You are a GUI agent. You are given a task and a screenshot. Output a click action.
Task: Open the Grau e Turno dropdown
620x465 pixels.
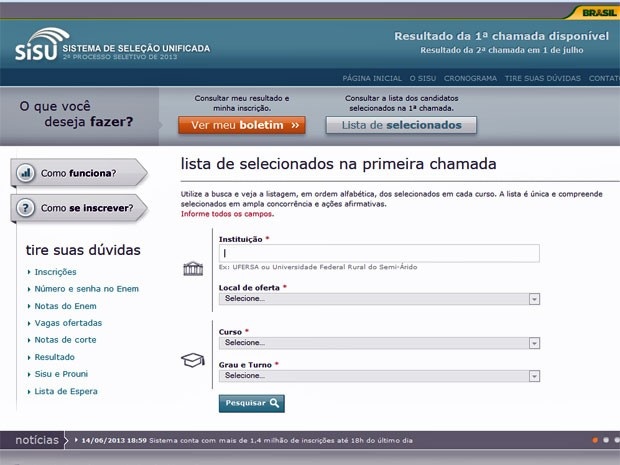pos(379,376)
